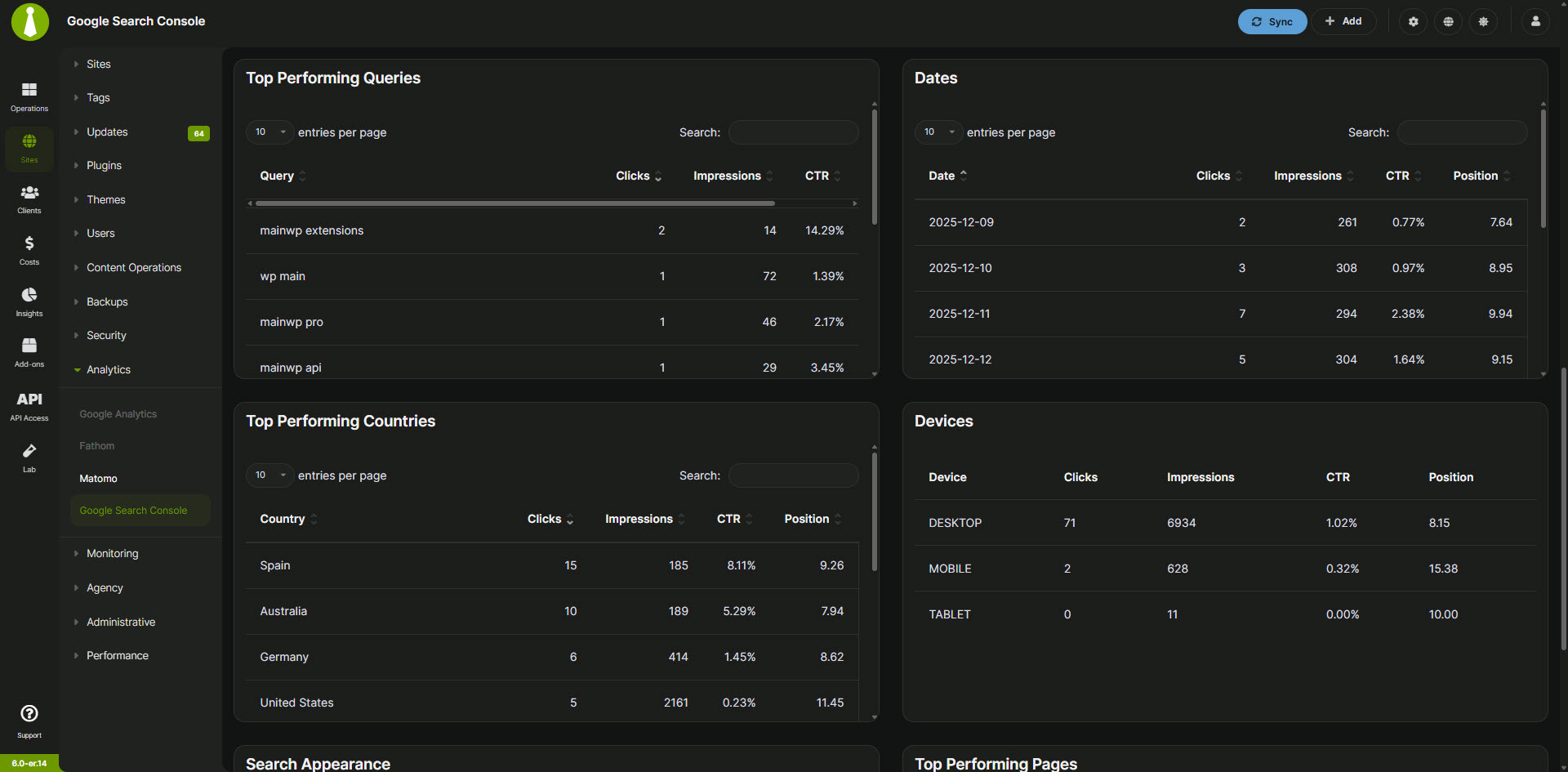Click the Dates panel vertical scrollbar
This screenshot has height=772, width=1568.
coord(1543,167)
